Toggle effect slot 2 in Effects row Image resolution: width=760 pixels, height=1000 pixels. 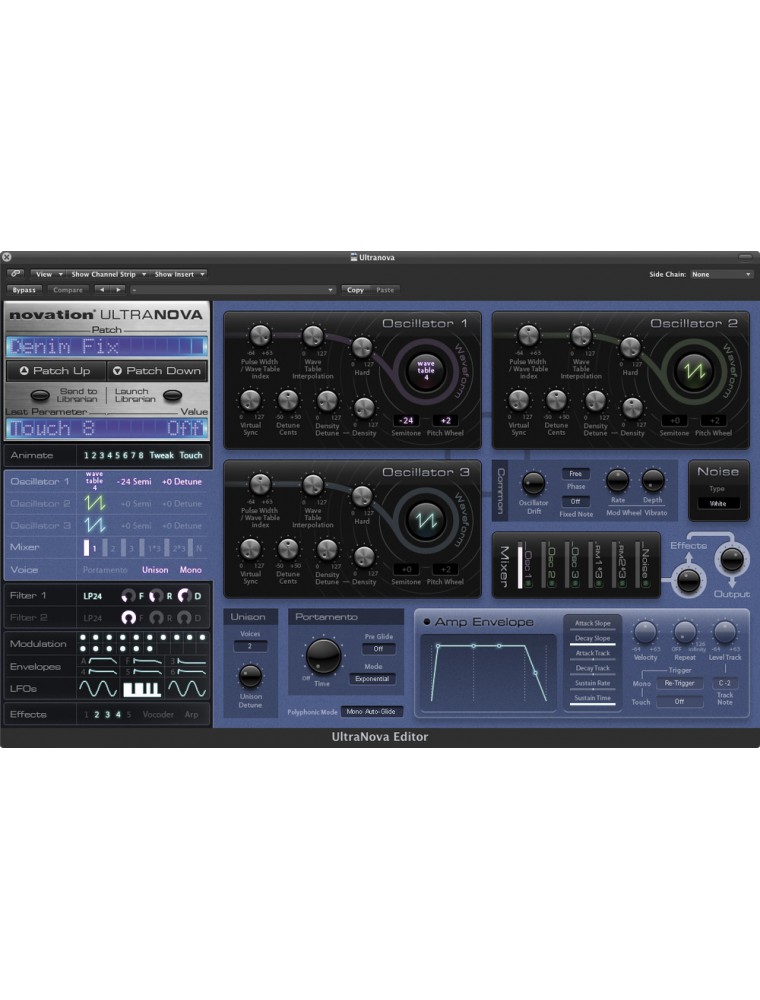(97, 715)
